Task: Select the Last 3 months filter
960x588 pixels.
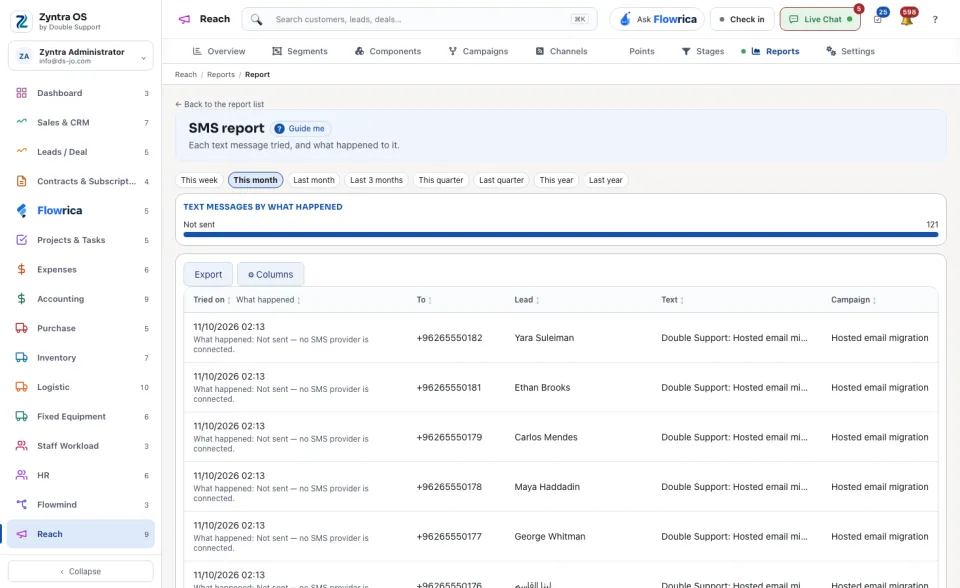Action: [377, 180]
